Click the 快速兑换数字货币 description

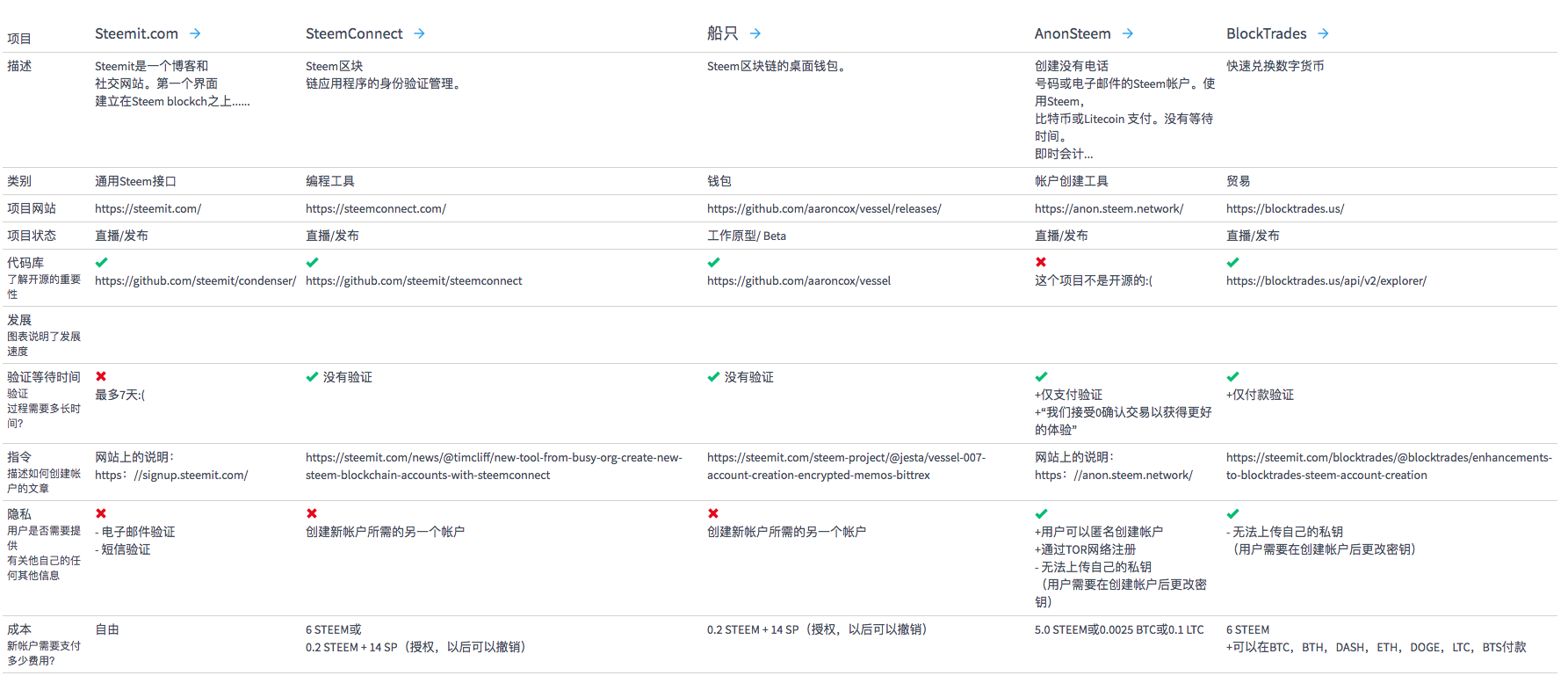[x=1275, y=66]
